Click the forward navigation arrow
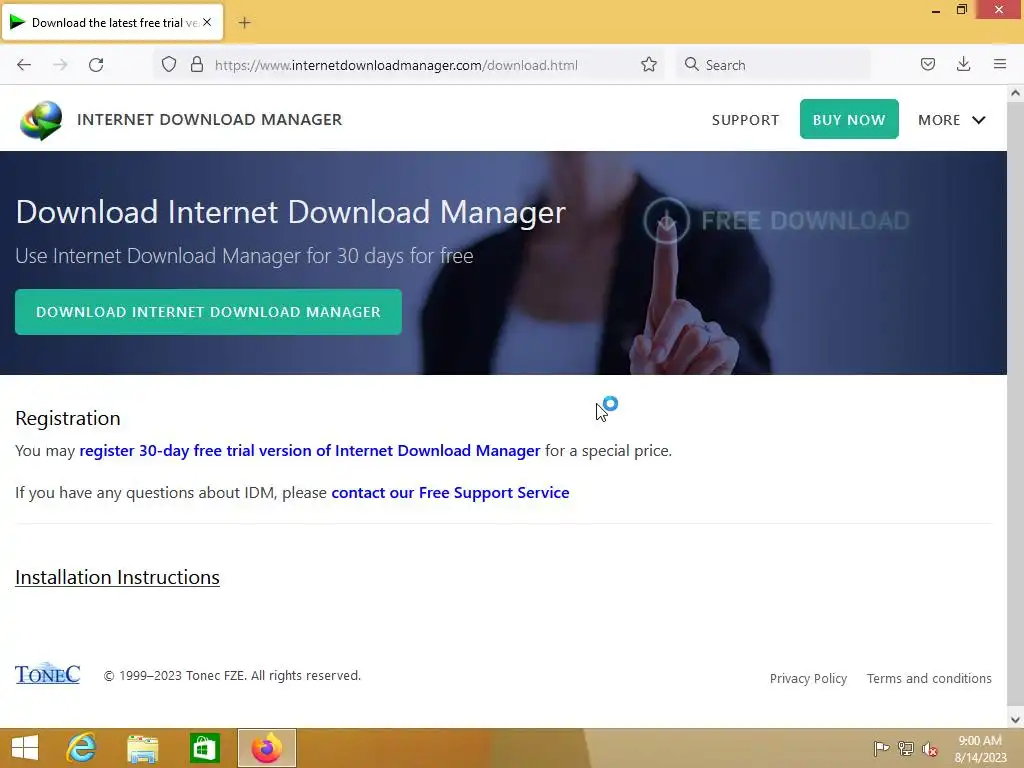The height and width of the screenshot is (768, 1024). (60, 65)
